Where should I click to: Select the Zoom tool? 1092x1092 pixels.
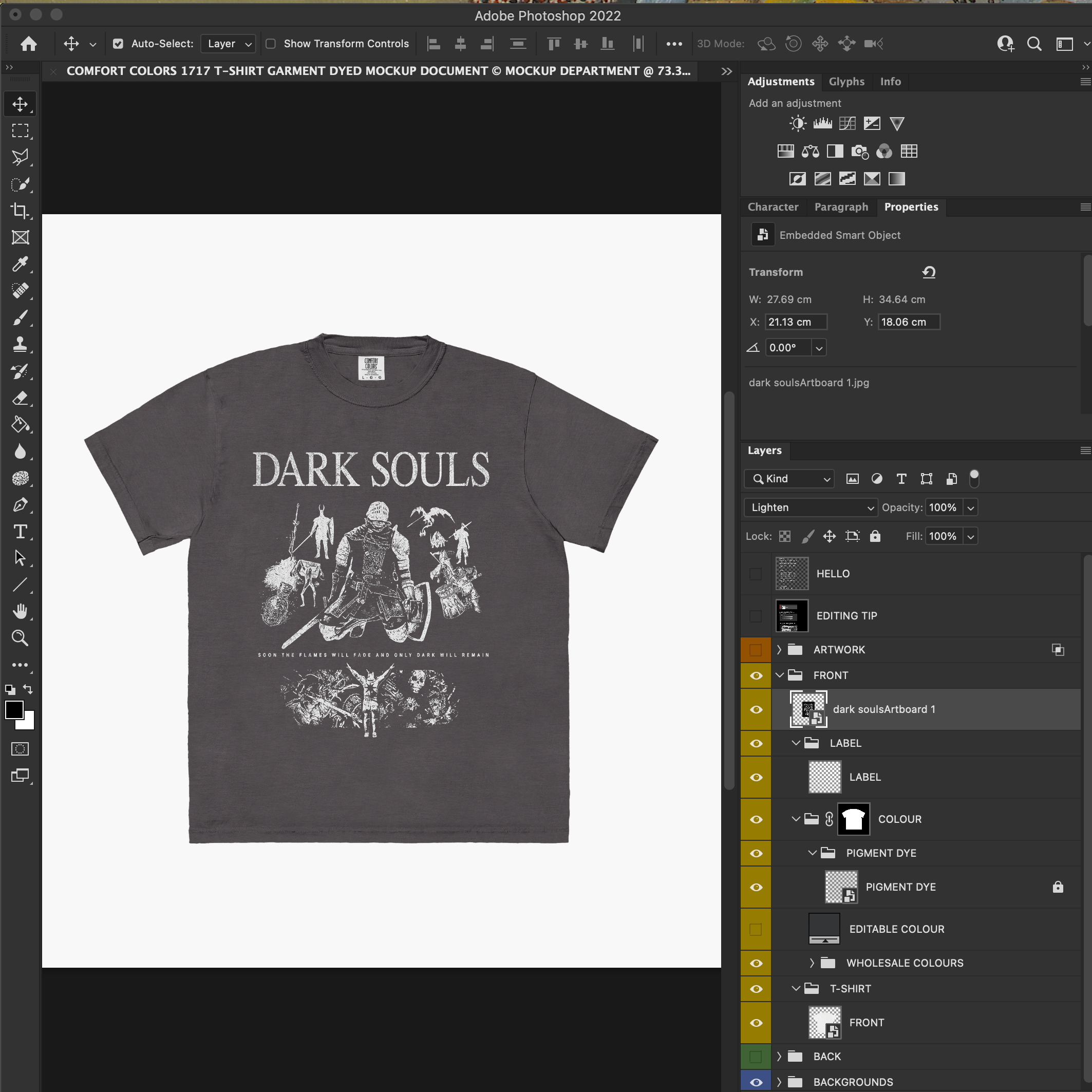(21, 638)
